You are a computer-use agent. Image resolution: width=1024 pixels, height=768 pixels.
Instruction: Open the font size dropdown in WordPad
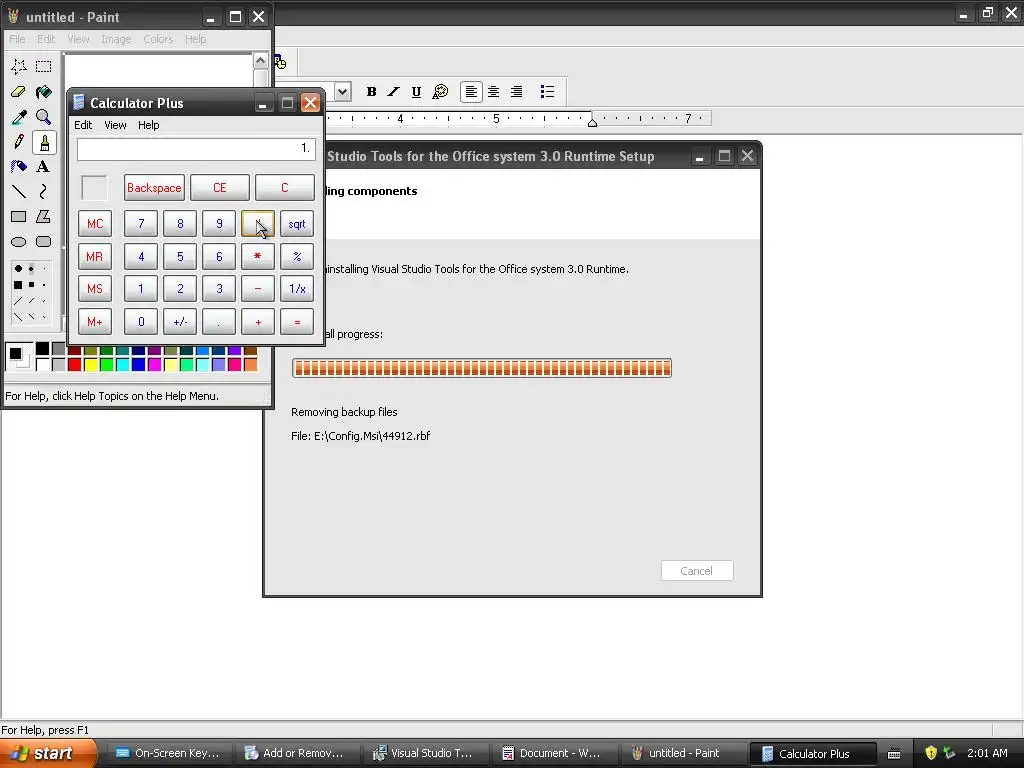(343, 92)
